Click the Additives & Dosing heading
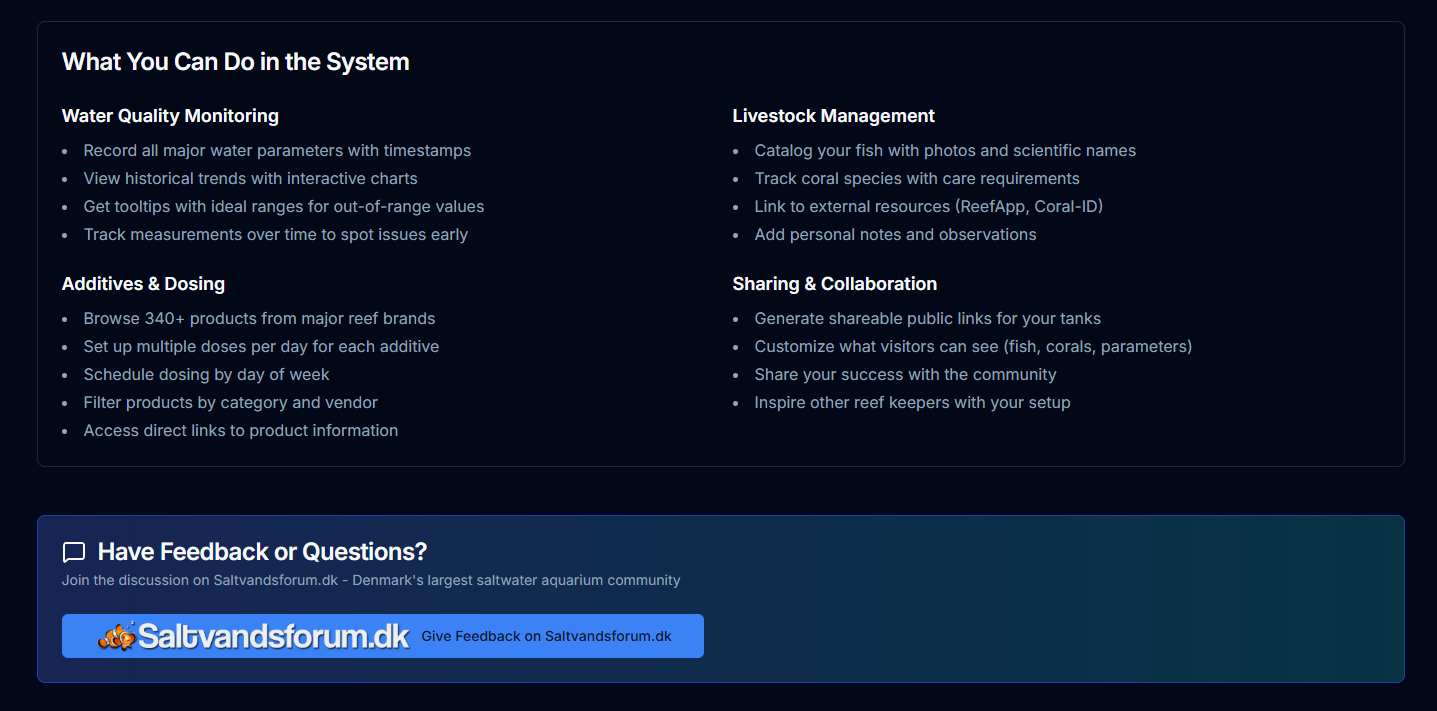This screenshot has width=1437, height=711. 143,284
